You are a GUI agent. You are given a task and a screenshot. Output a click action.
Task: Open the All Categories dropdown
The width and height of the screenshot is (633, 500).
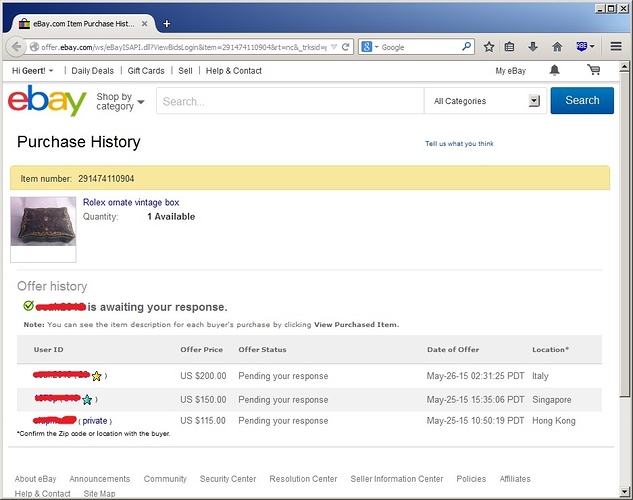(485, 101)
